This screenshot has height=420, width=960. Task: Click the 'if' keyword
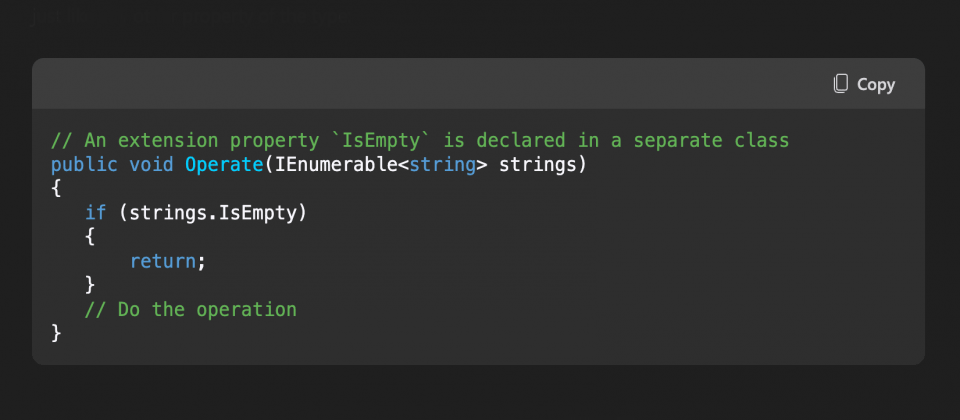point(96,212)
